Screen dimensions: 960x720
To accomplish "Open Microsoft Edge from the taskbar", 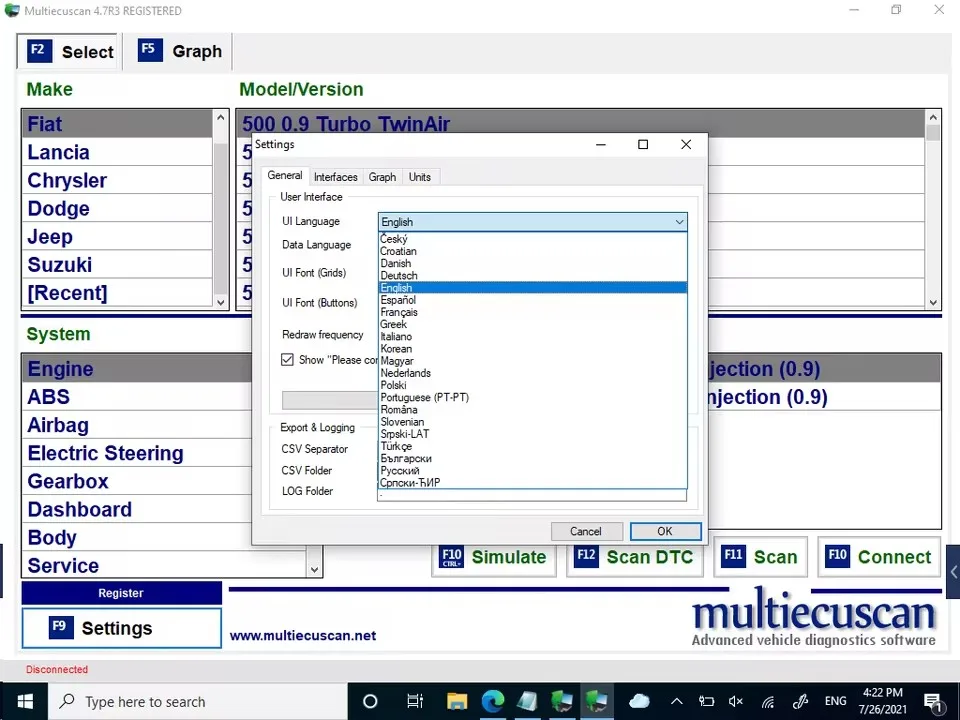I will (493, 701).
